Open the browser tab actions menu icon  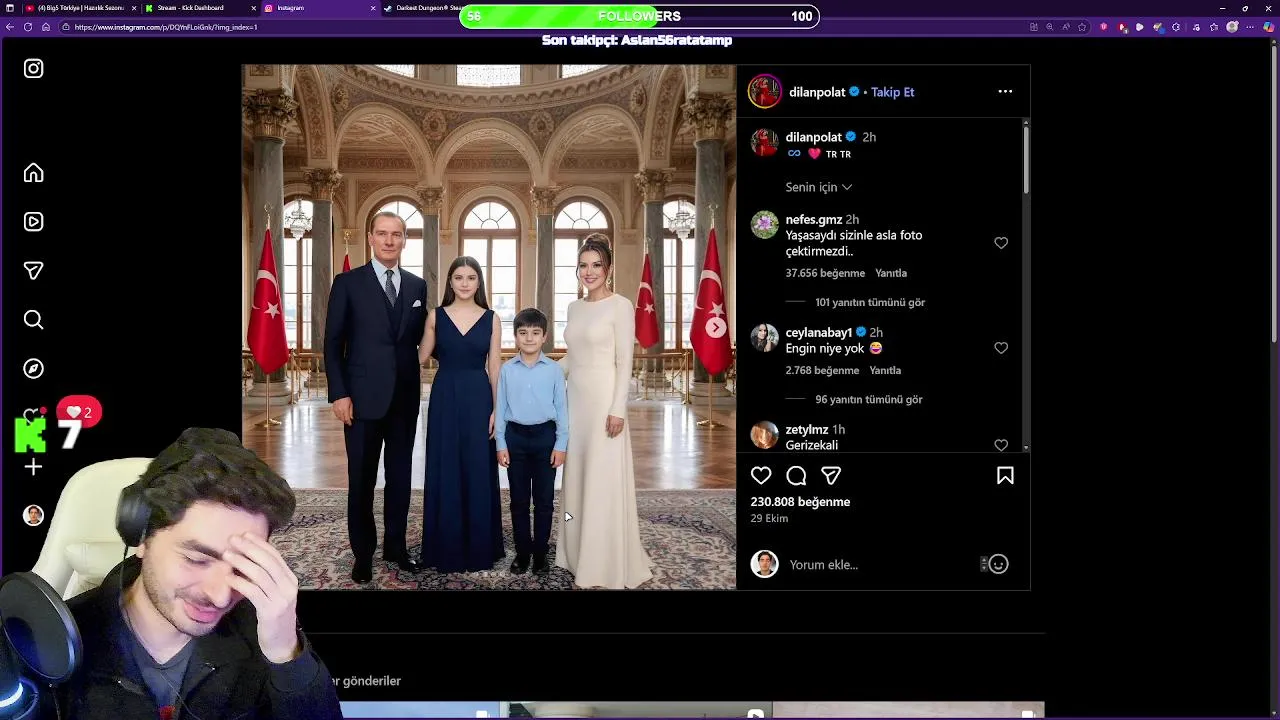coord(10,8)
